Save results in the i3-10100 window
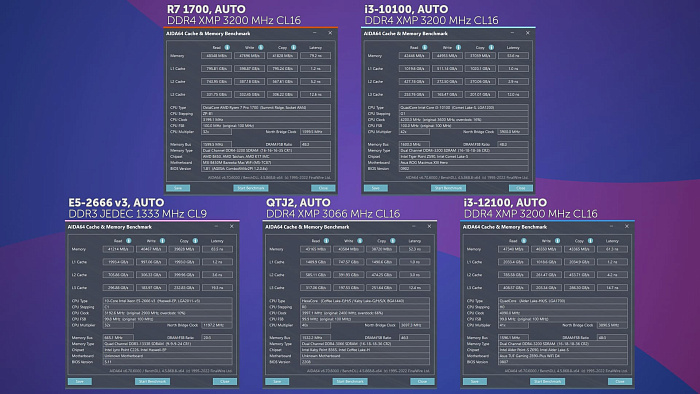This screenshot has height=394, width=700. tap(375, 188)
